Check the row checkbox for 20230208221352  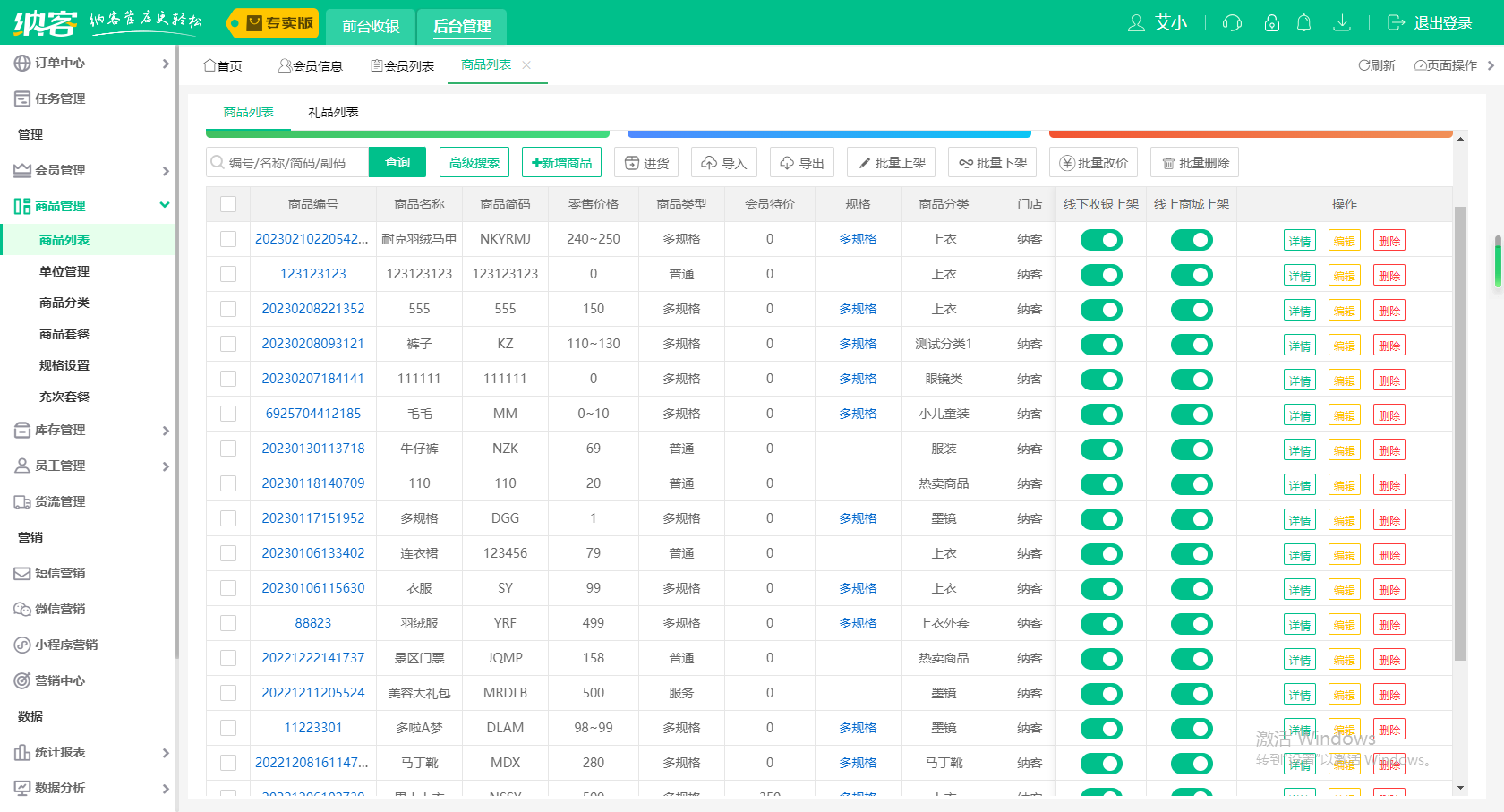click(x=228, y=309)
